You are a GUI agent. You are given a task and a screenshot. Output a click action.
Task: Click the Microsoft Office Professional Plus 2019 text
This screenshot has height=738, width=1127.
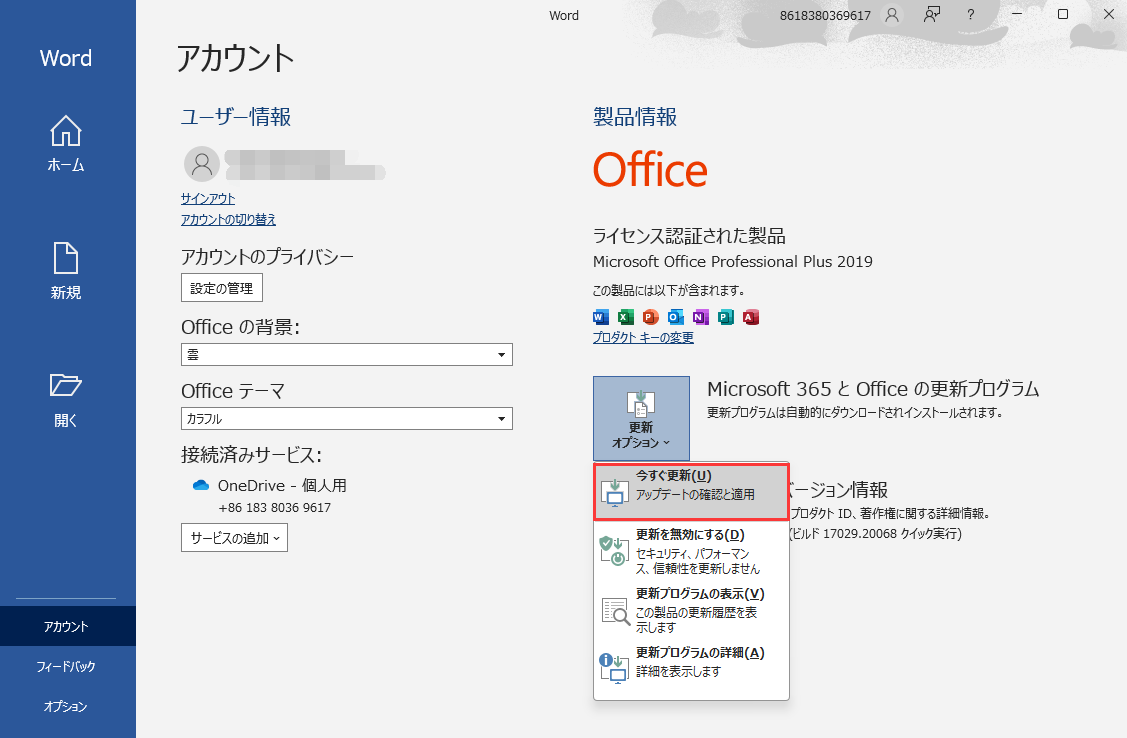point(732,262)
